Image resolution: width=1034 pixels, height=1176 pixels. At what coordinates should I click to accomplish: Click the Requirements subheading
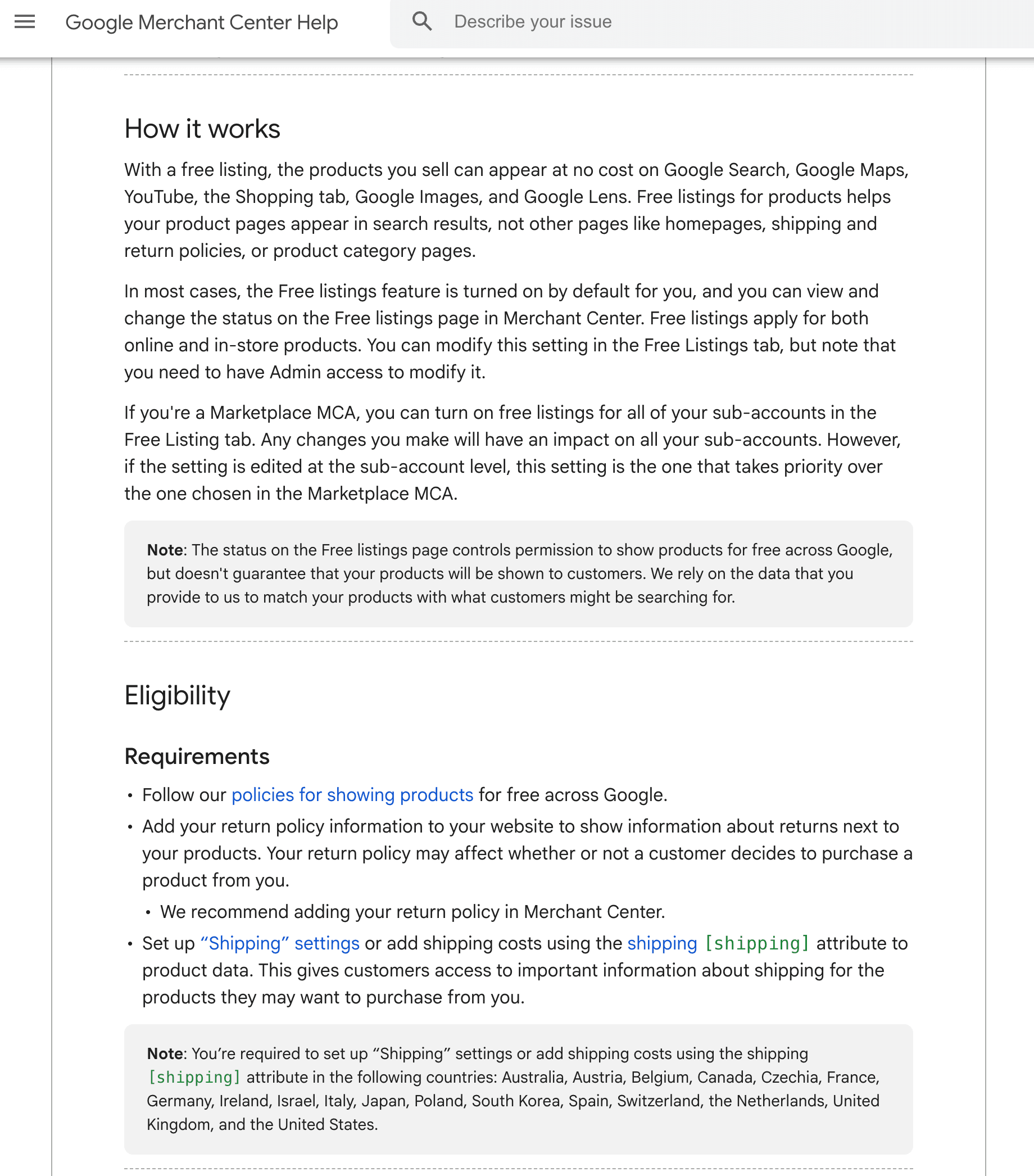click(x=197, y=756)
